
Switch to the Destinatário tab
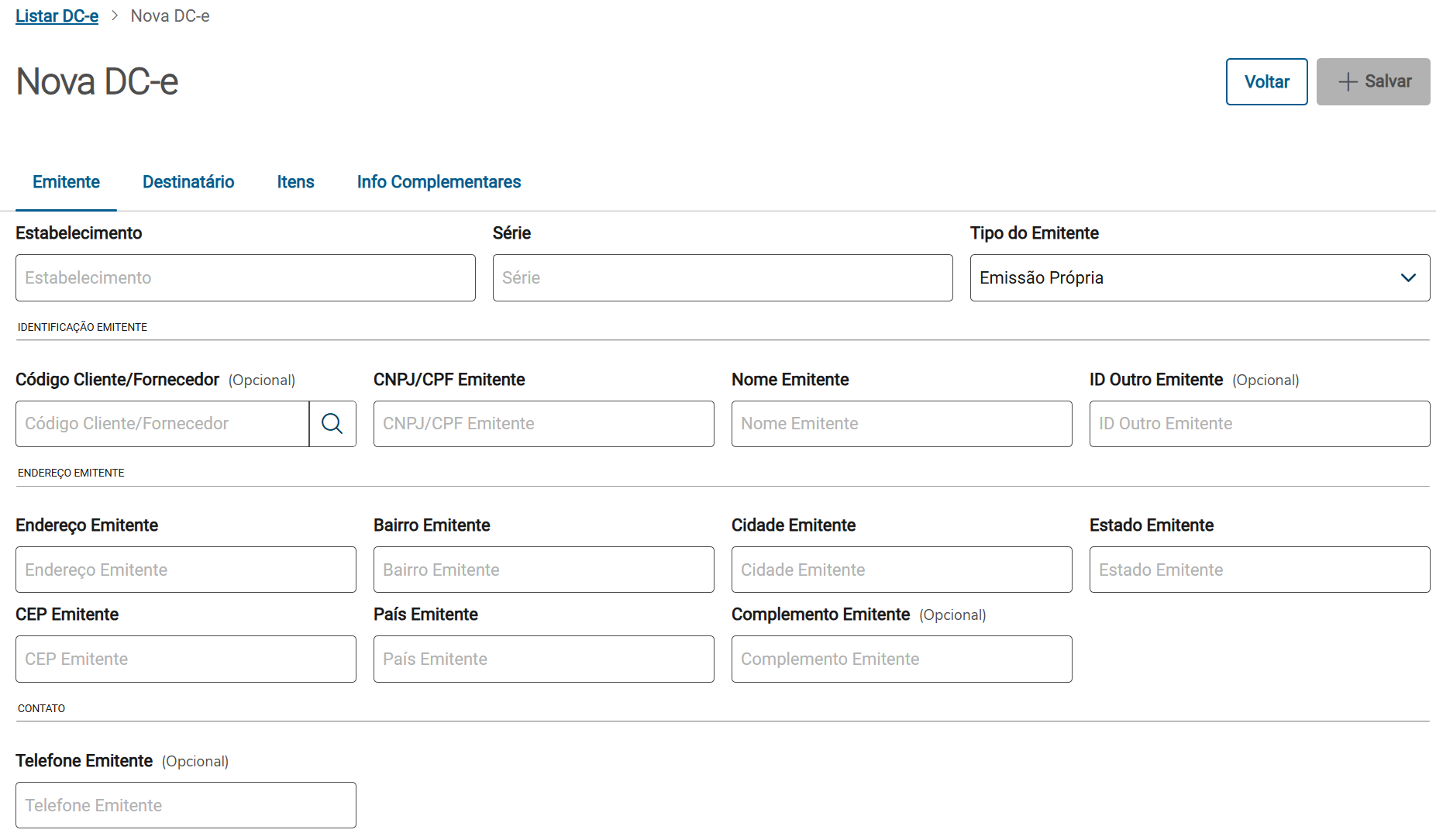188,182
